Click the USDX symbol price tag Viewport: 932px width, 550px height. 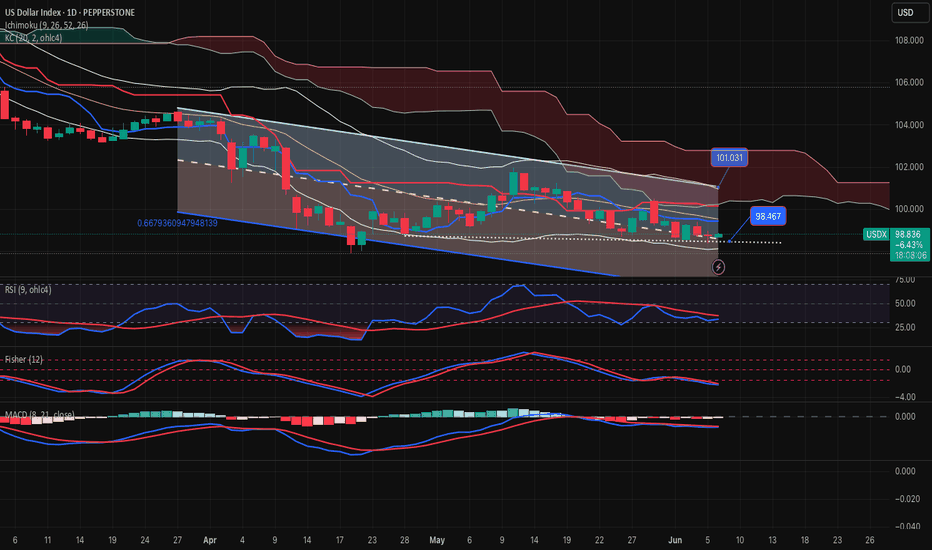pyautogui.click(x=876, y=234)
